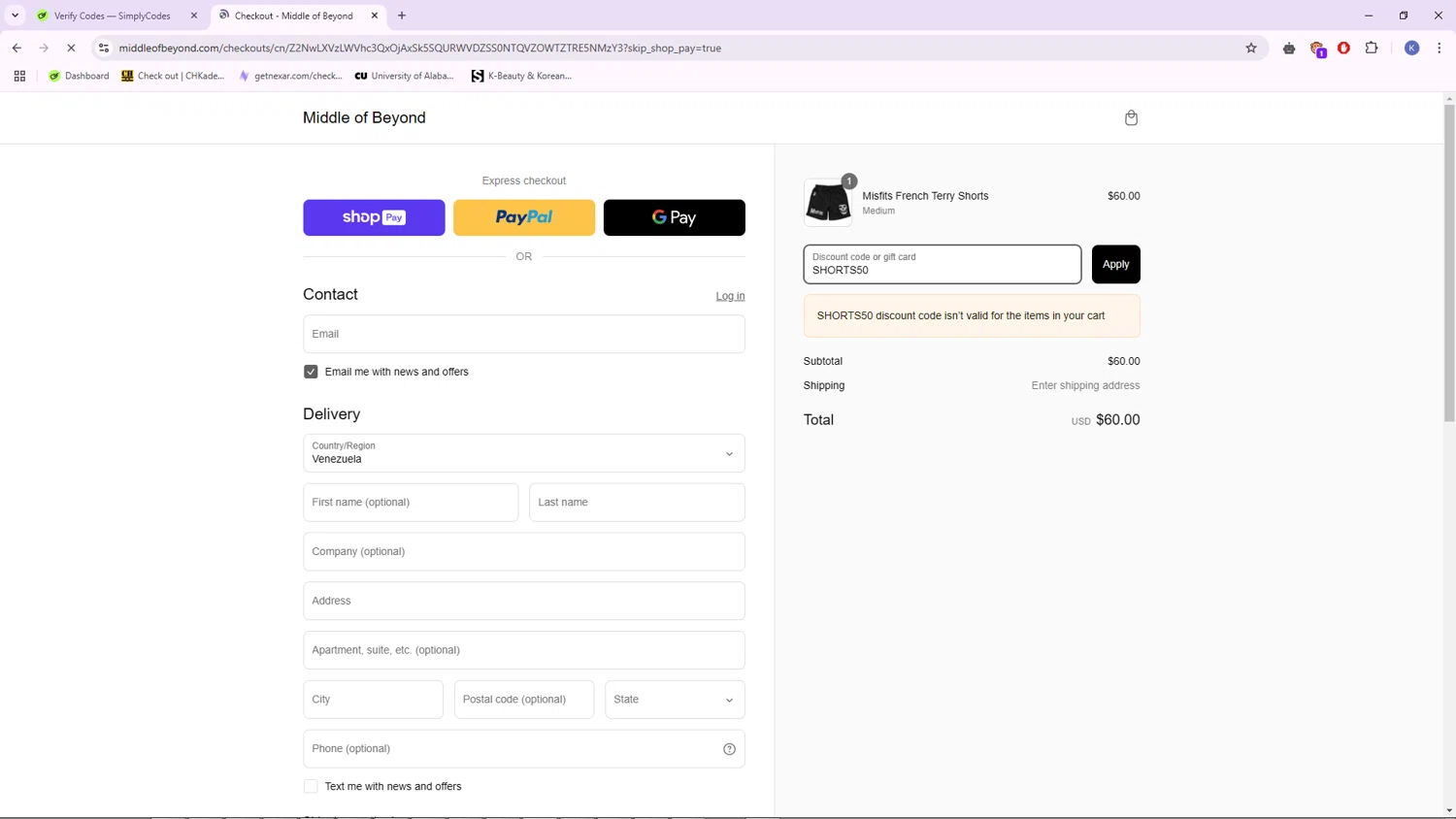Click the Misfits French Terry Shorts name
This screenshot has width=1456, height=819.
[x=925, y=196]
